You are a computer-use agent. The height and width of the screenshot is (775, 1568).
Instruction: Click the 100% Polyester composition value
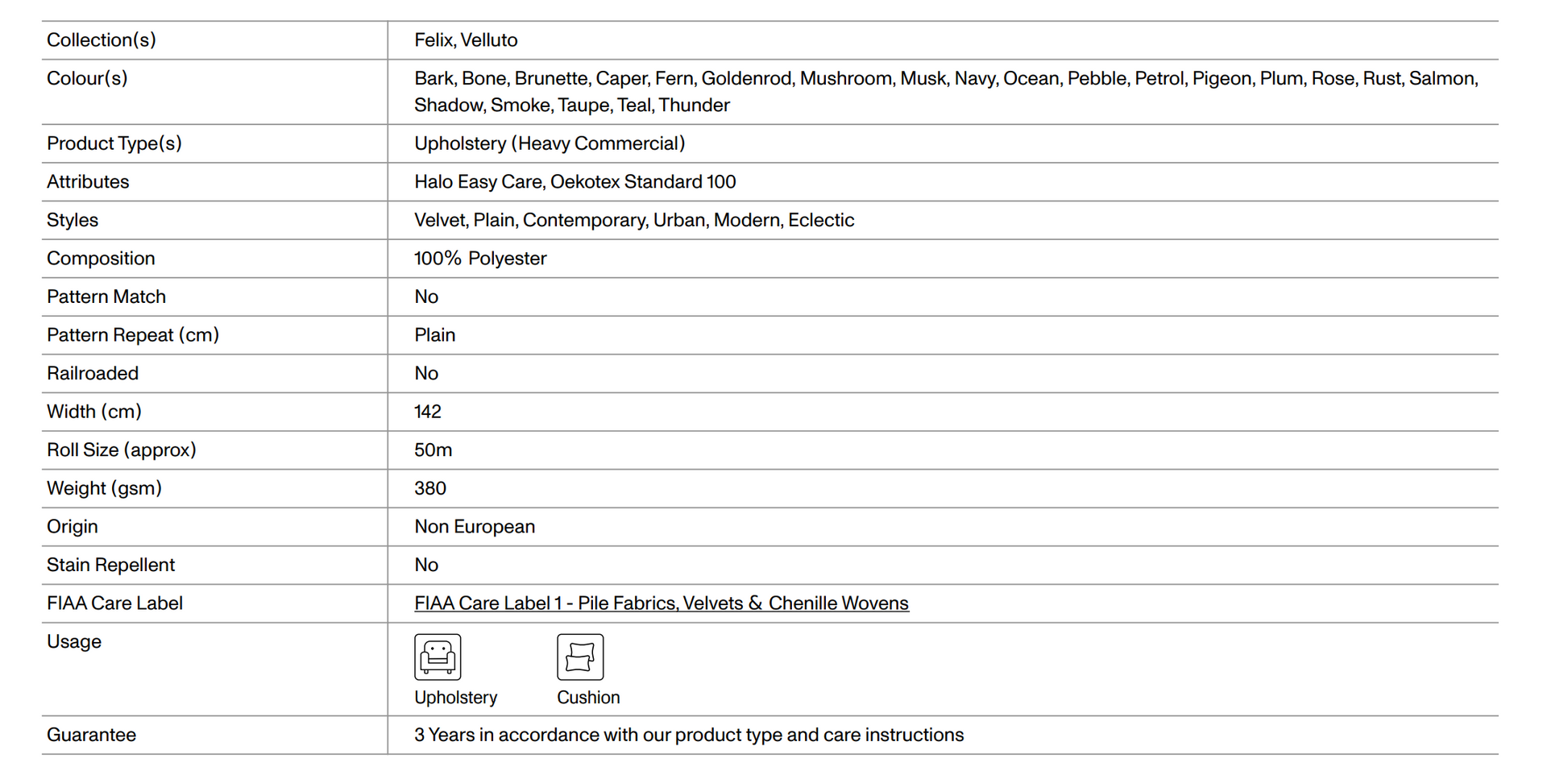point(480,259)
